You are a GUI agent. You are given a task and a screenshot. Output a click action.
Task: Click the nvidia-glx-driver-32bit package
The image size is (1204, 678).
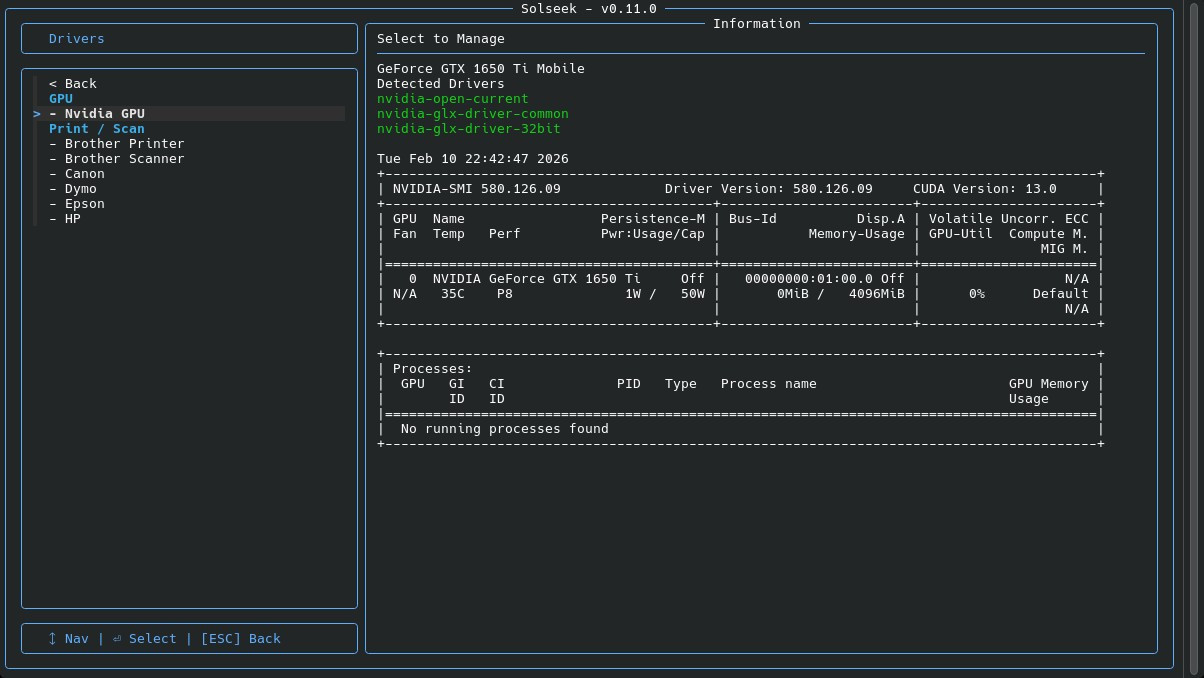[x=468, y=129]
